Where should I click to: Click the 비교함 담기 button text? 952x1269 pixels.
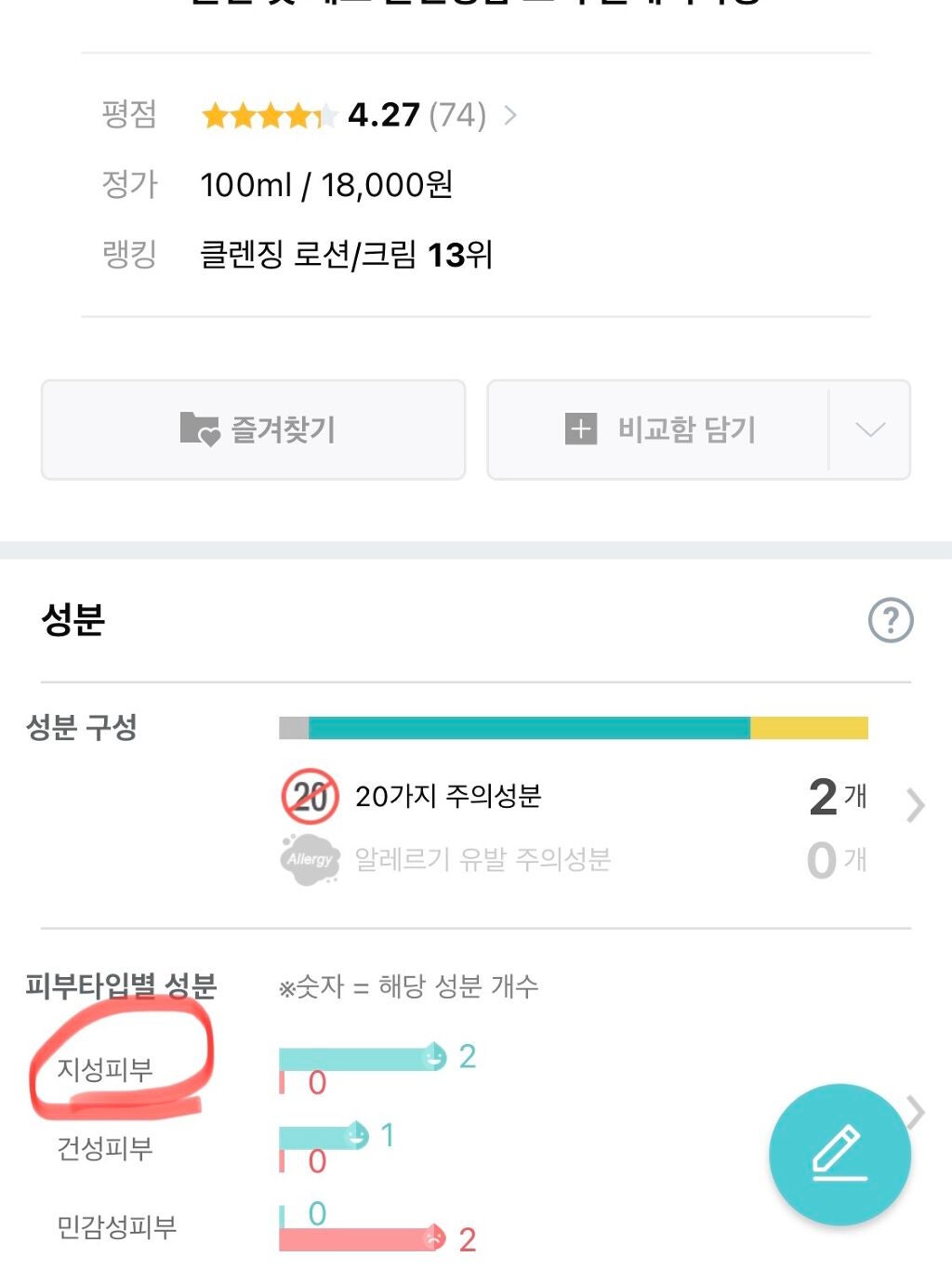point(686,430)
